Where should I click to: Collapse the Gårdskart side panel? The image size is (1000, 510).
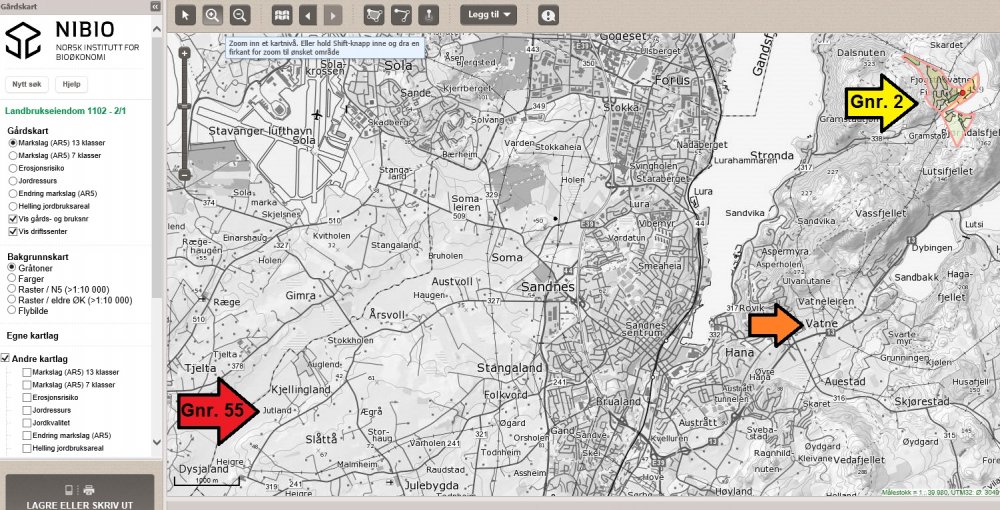[x=156, y=6]
